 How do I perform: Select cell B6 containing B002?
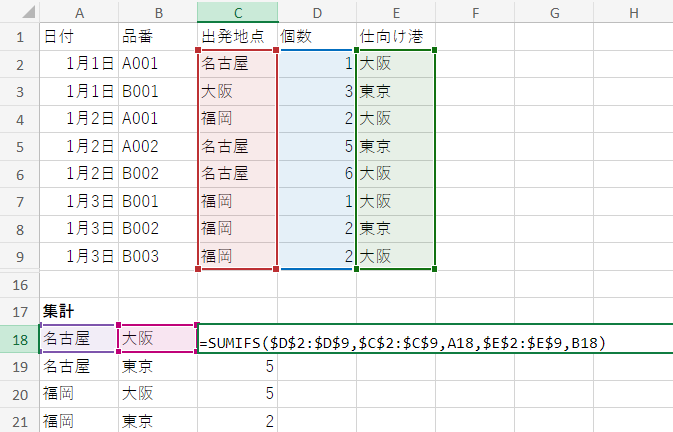click(158, 174)
